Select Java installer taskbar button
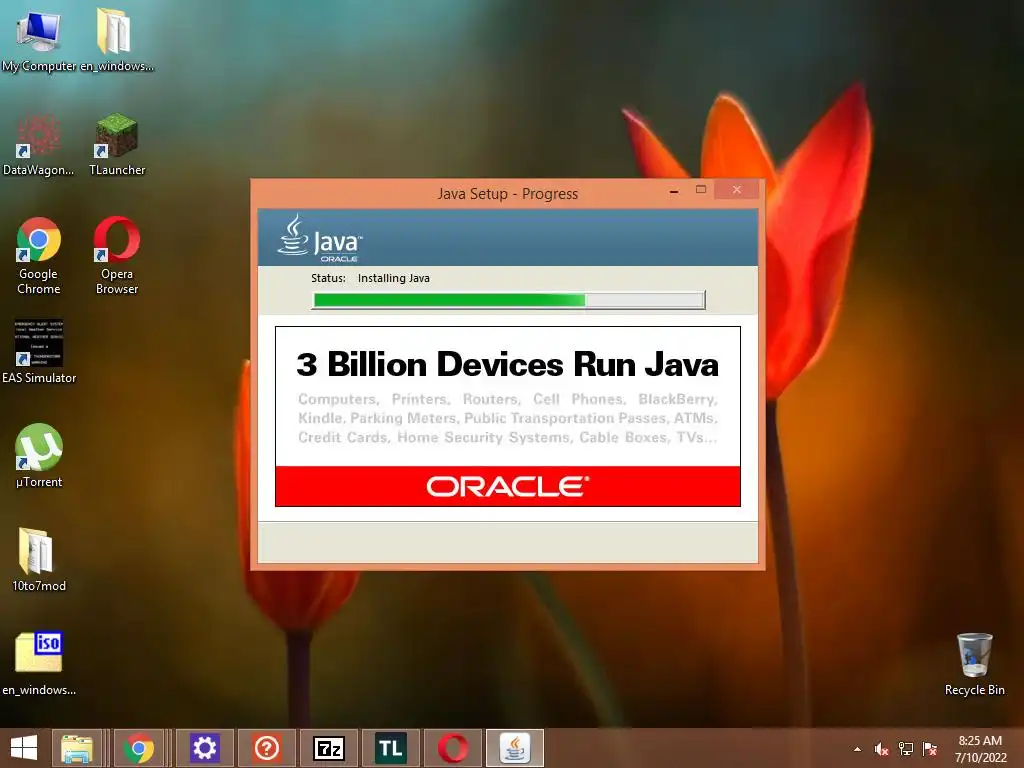The height and width of the screenshot is (768, 1024). coord(515,748)
